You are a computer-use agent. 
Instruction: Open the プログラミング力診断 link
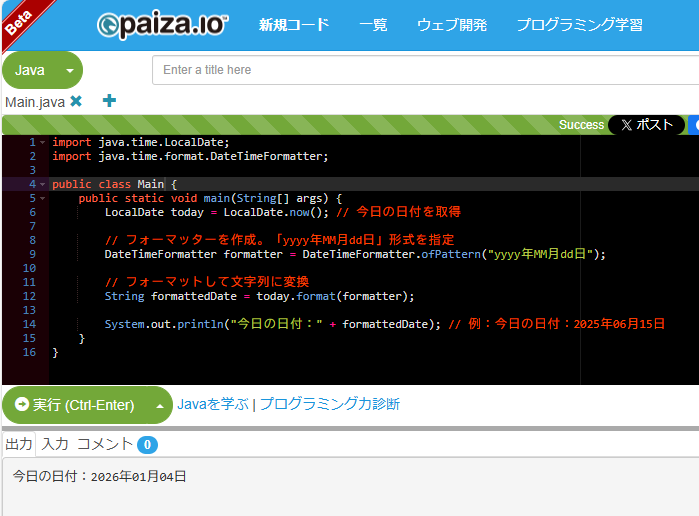(x=330, y=404)
